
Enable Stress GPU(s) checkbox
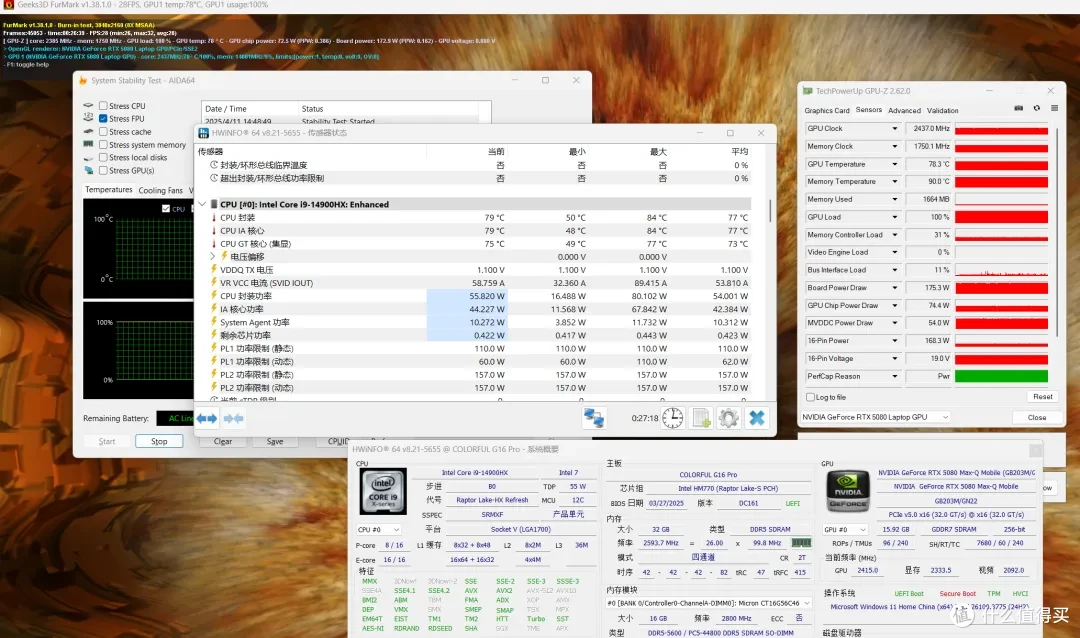pyautogui.click(x=103, y=170)
